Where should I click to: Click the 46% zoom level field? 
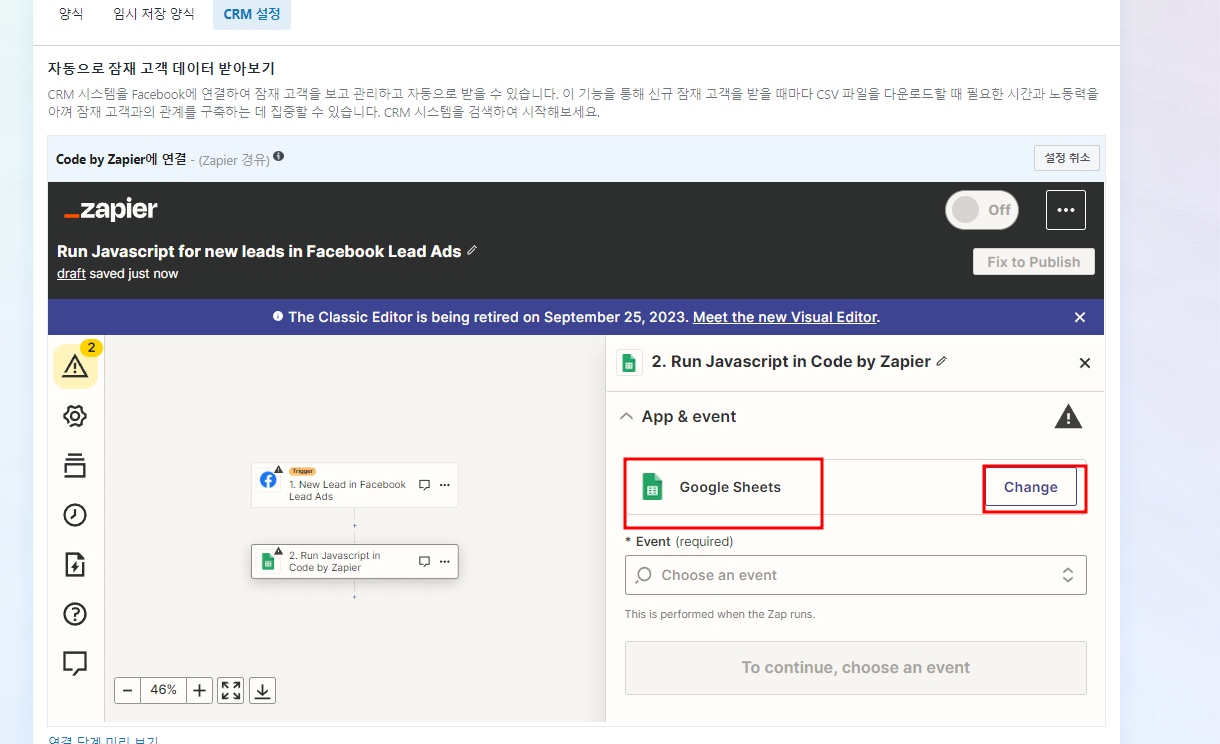coord(163,690)
